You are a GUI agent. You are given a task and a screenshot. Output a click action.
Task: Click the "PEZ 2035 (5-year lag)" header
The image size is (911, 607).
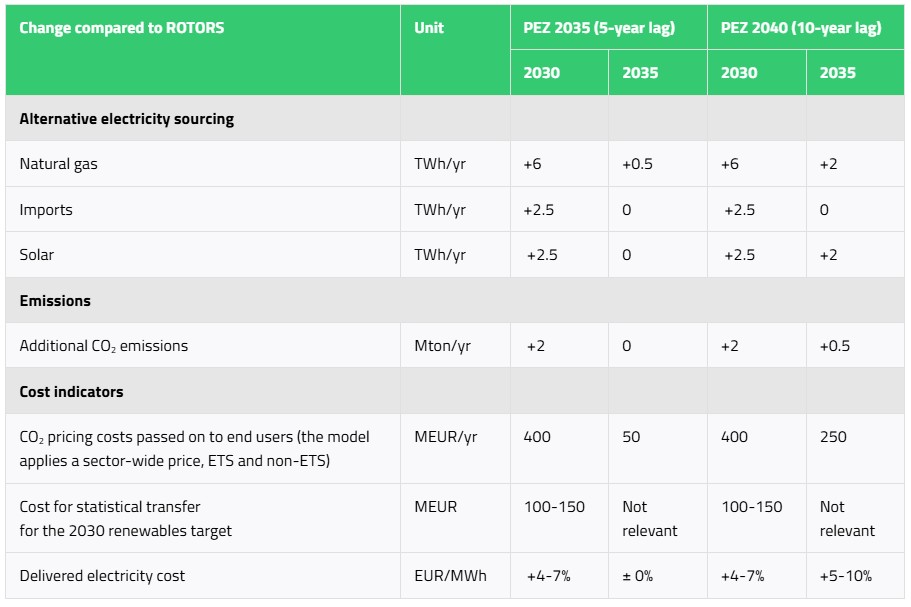click(599, 28)
